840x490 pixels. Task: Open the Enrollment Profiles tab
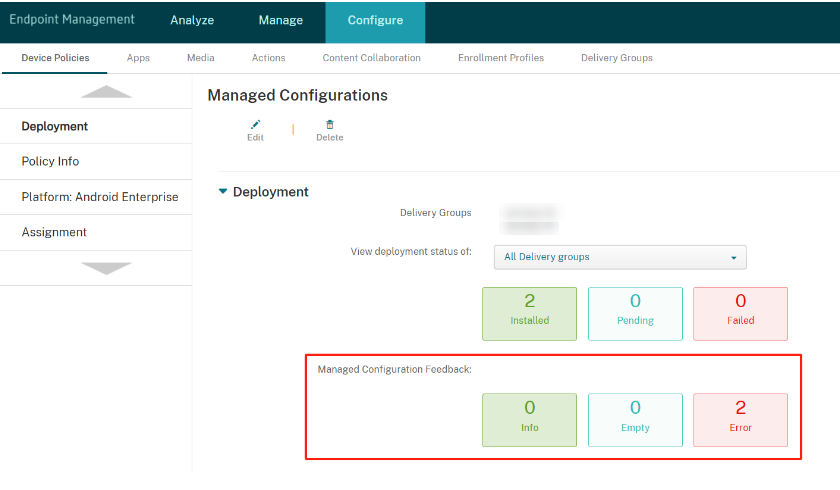pyautogui.click(x=500, y=58)
